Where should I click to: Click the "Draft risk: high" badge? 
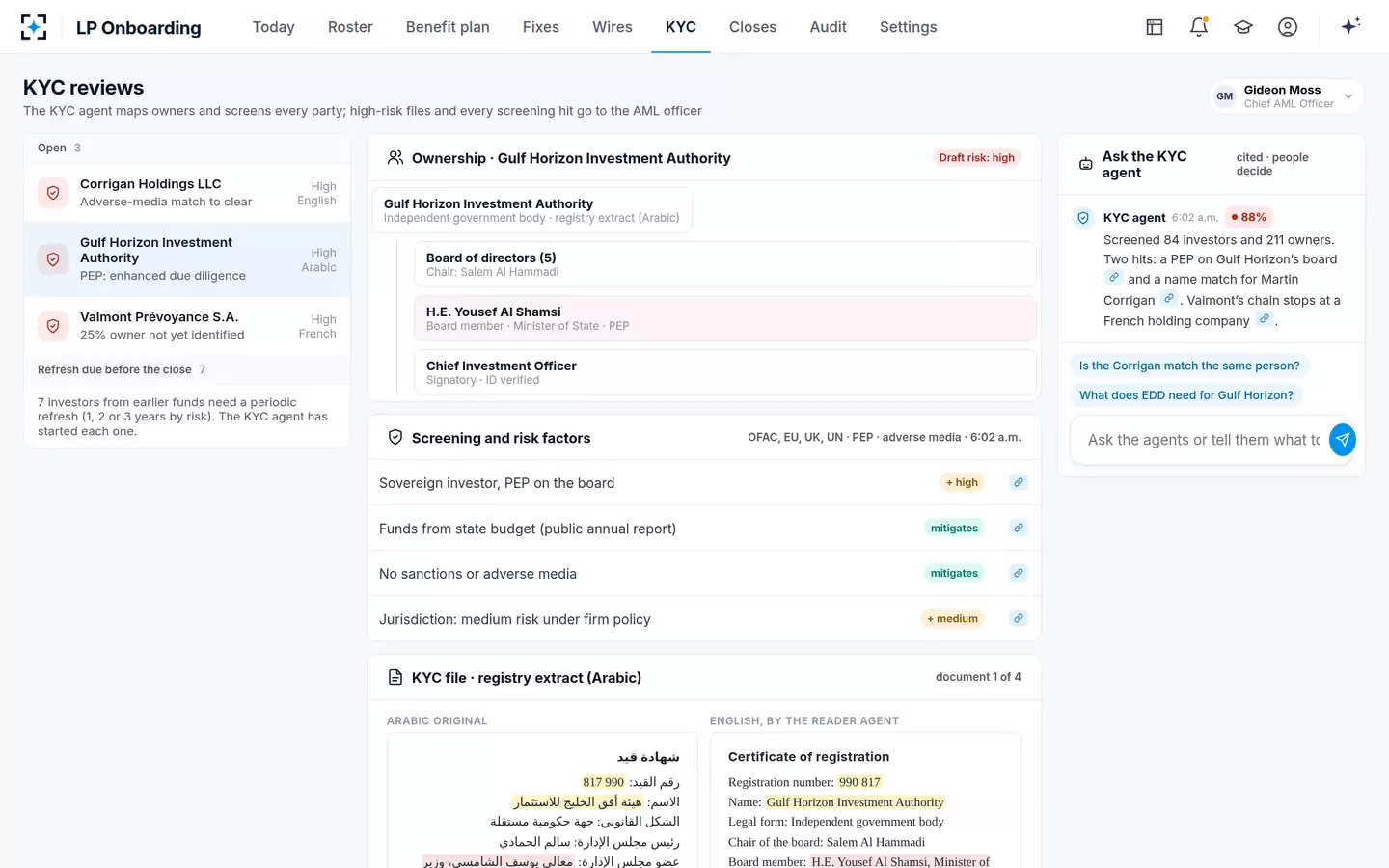pyautogui.click(x=977, y=158)
